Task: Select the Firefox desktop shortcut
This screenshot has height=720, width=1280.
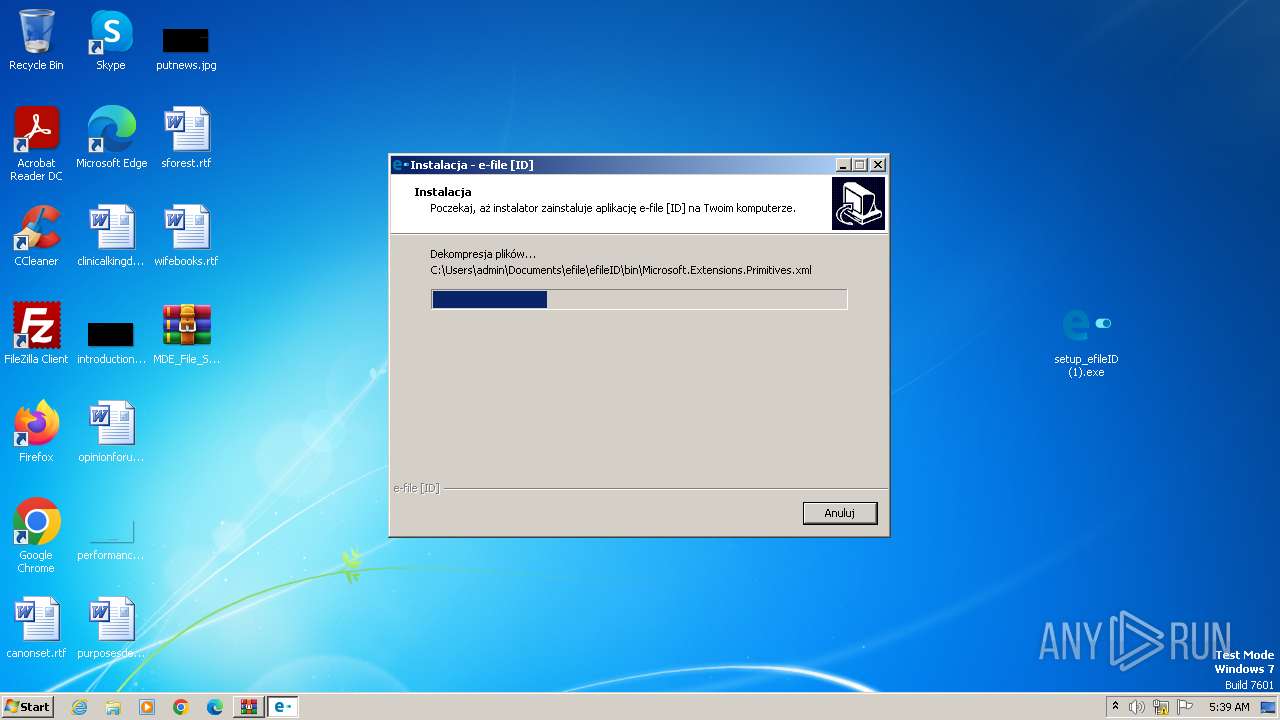Action: pos(36,432)
